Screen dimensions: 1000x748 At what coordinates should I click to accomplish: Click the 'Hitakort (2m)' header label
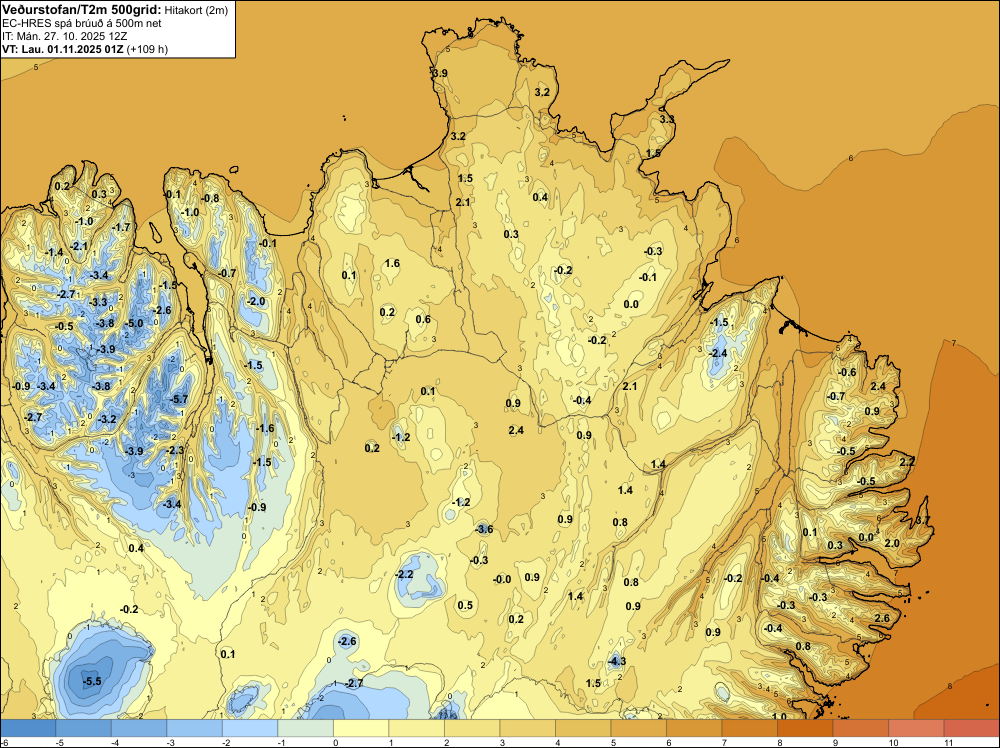[196, 10]
